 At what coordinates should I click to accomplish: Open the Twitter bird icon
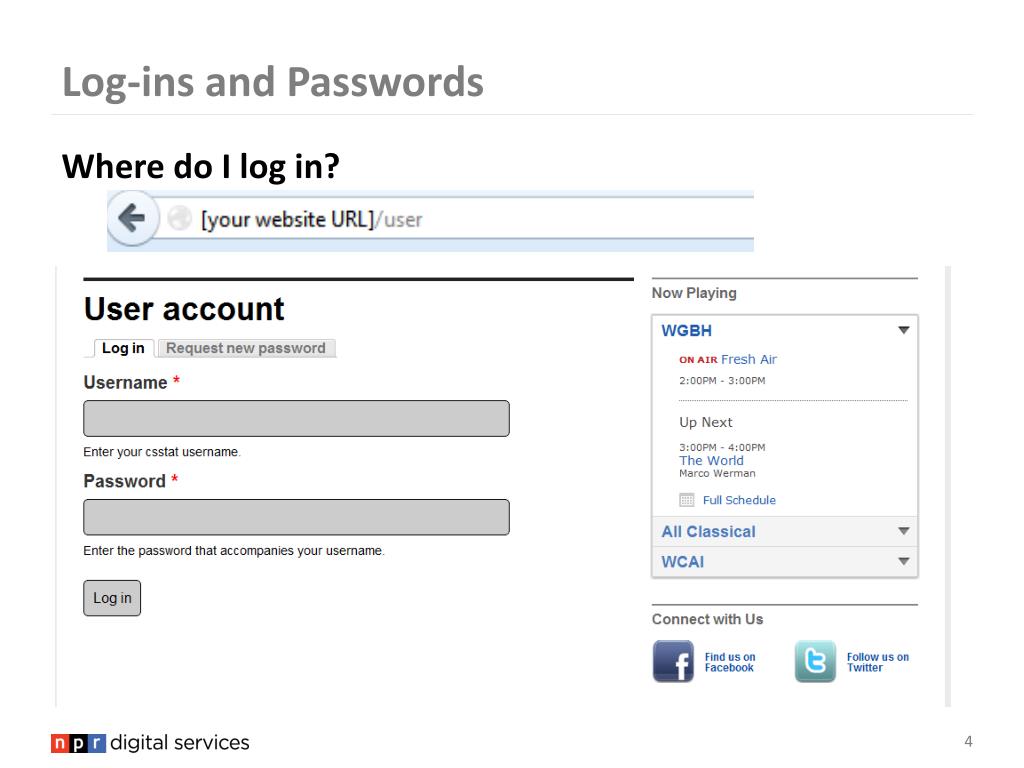pos(815,662)
